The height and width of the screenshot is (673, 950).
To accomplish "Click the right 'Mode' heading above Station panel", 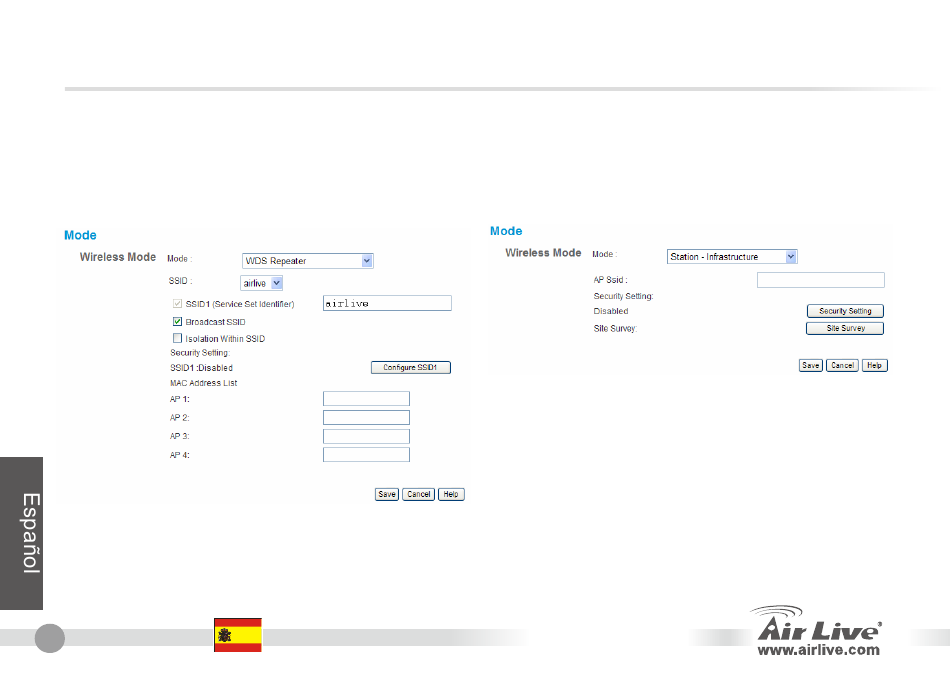I will tap(506, 231).
